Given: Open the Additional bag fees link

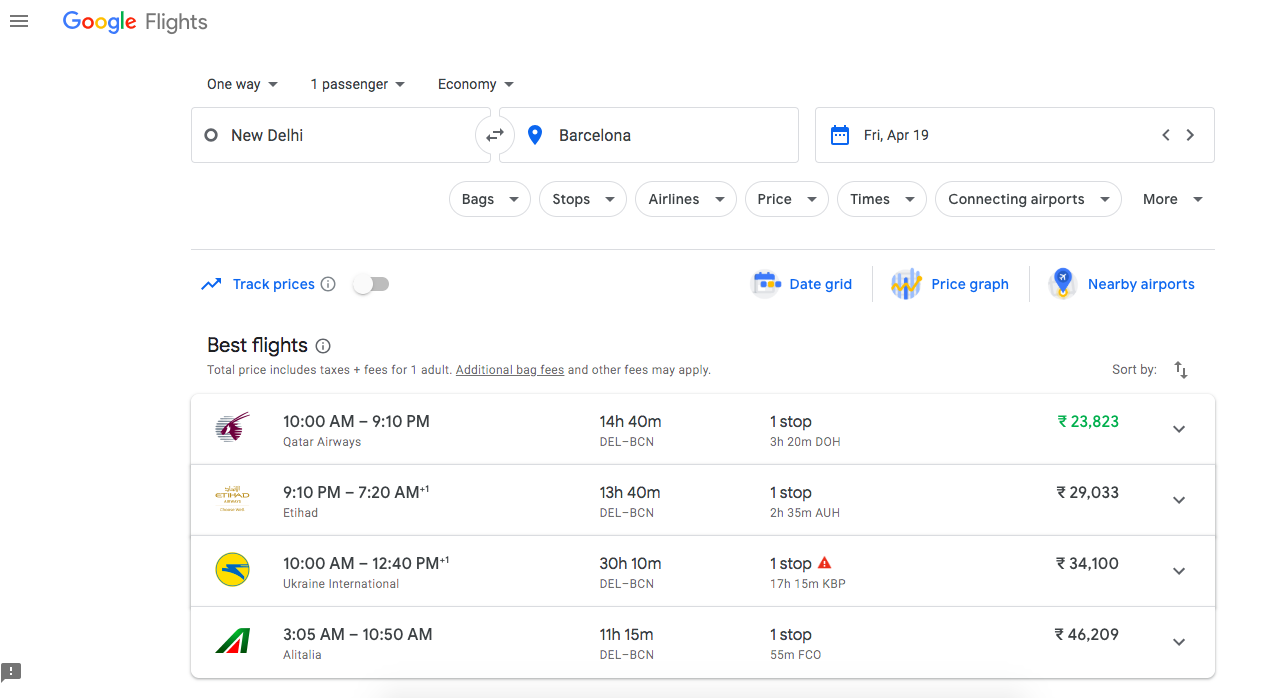Looking at the screenshot, I should (510, 370).
